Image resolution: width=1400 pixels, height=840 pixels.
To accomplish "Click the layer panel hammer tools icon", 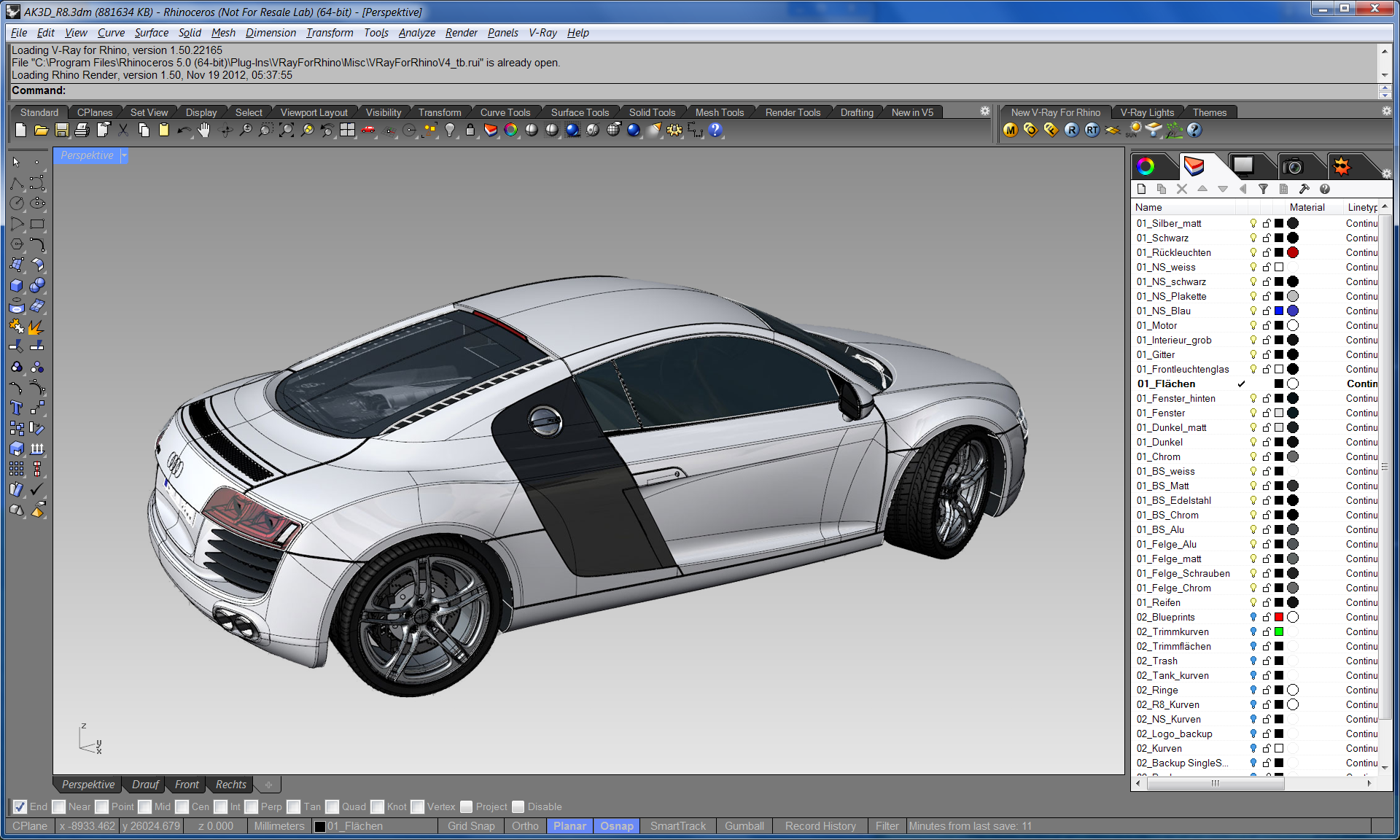I will coord(1304,189).
